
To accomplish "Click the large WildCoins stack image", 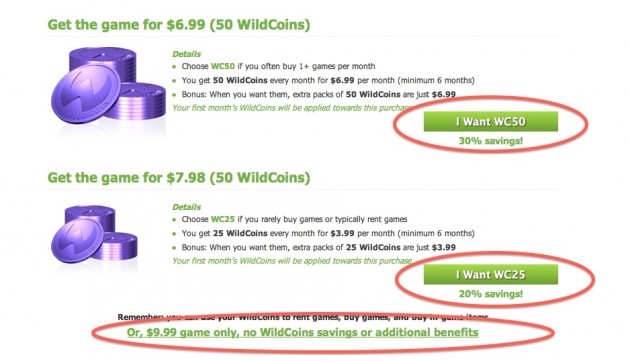I will (x=108, y=87).
